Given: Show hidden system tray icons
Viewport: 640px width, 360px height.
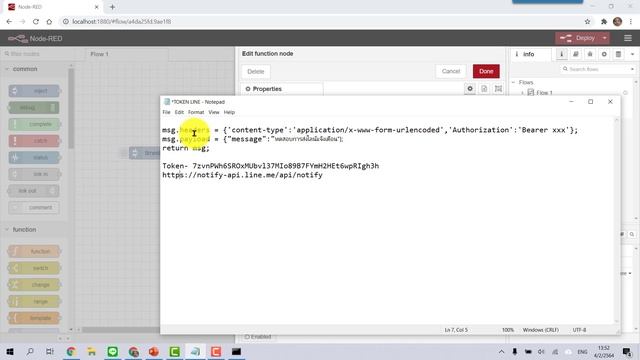Looking at the screenshot, I should (x=501, y=351).
